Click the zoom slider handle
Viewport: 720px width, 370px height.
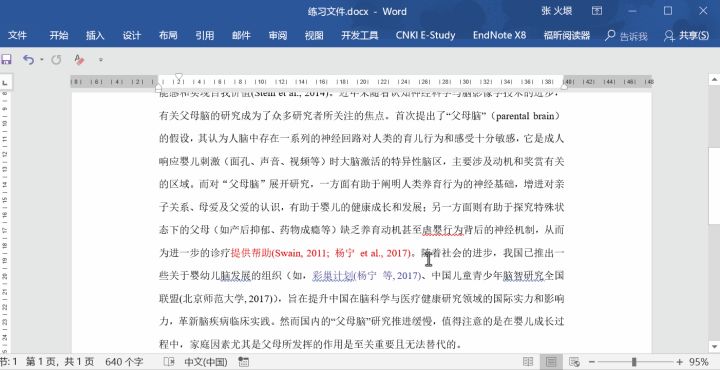point(634,362)
